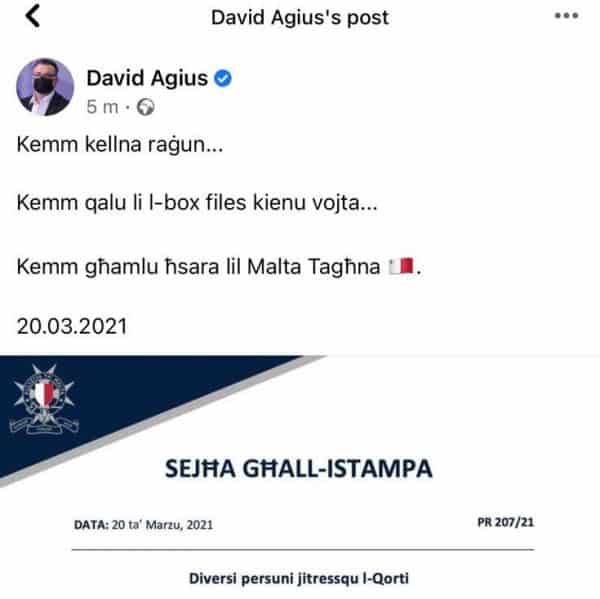Click the police crest logo in image
The height and width of the screenshot is (599, 600).
pyautogui.click(x=44, y=399)
